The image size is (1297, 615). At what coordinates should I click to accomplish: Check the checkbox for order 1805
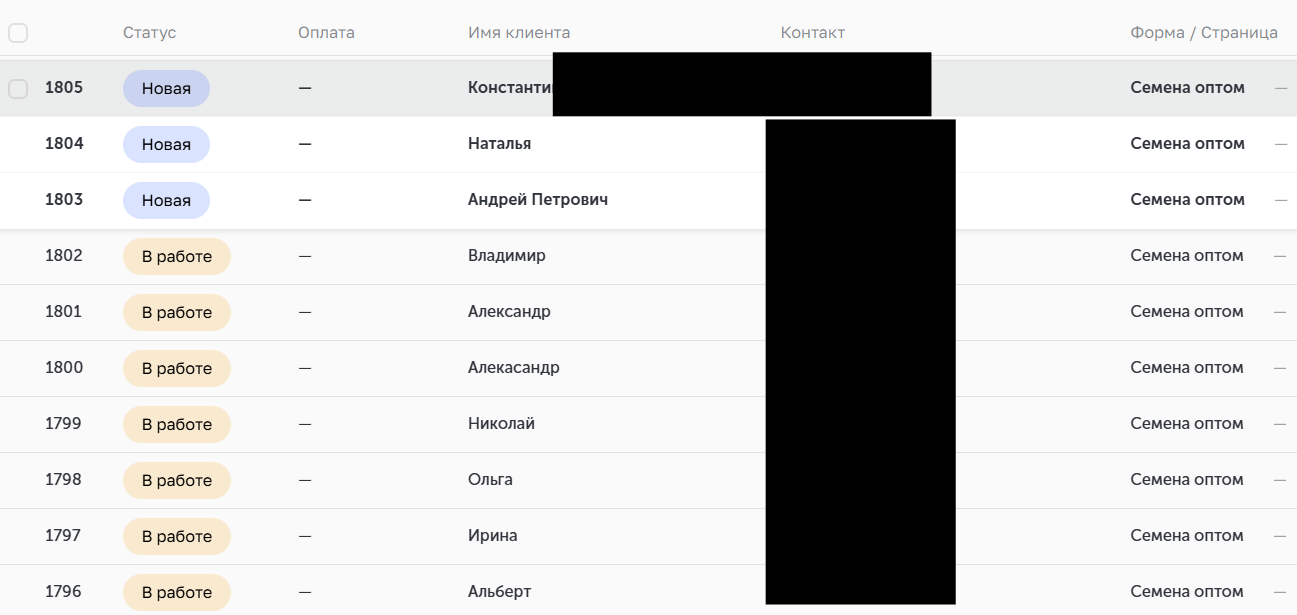click(x=18, y=89)
